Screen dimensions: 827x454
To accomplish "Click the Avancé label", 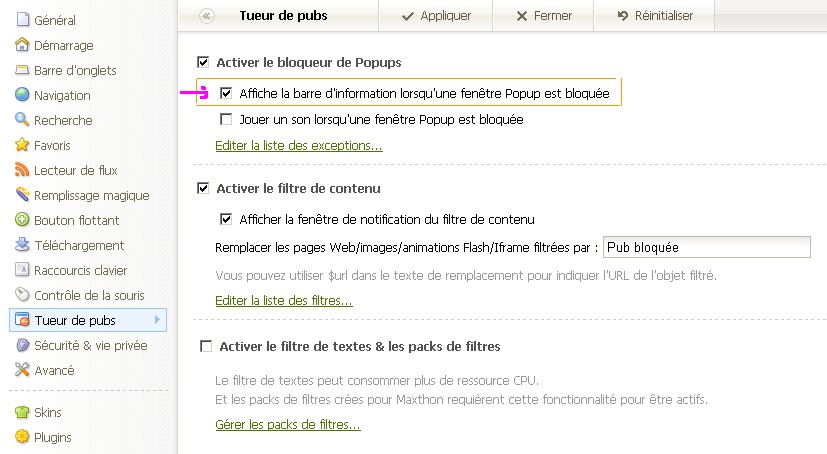I will [x=54, y=370].
